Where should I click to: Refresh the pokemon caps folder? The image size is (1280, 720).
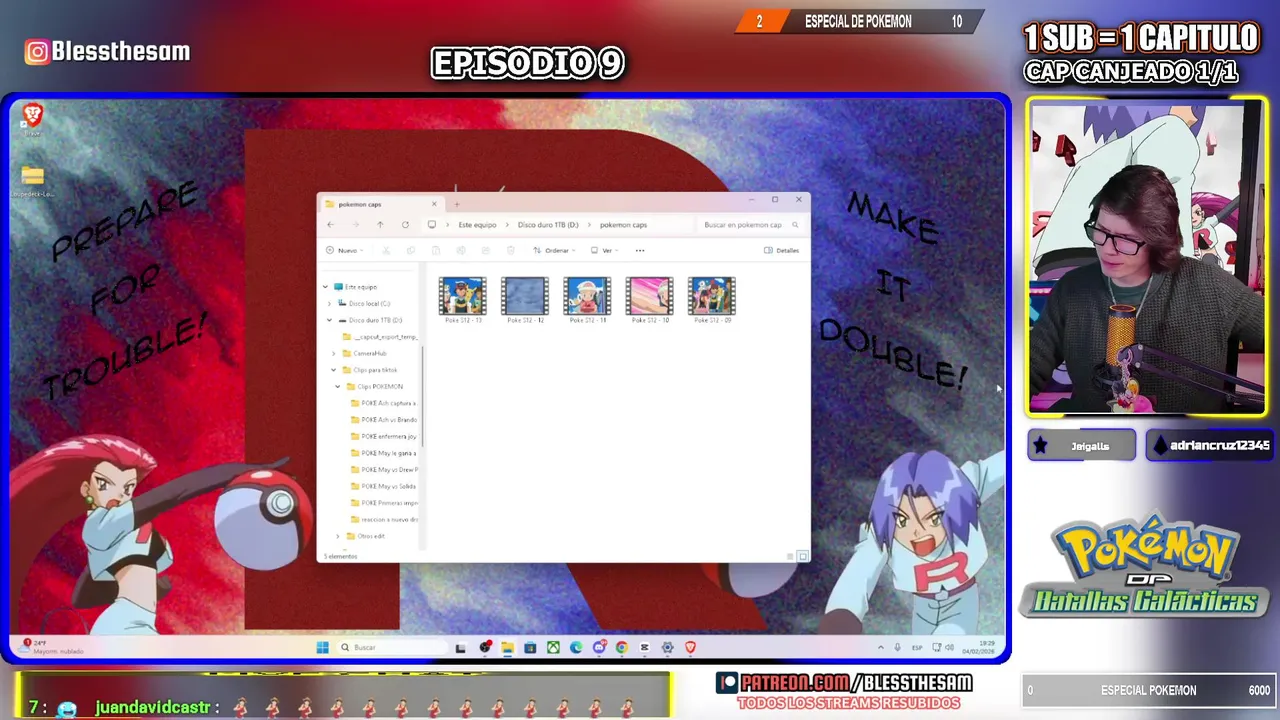405,225
